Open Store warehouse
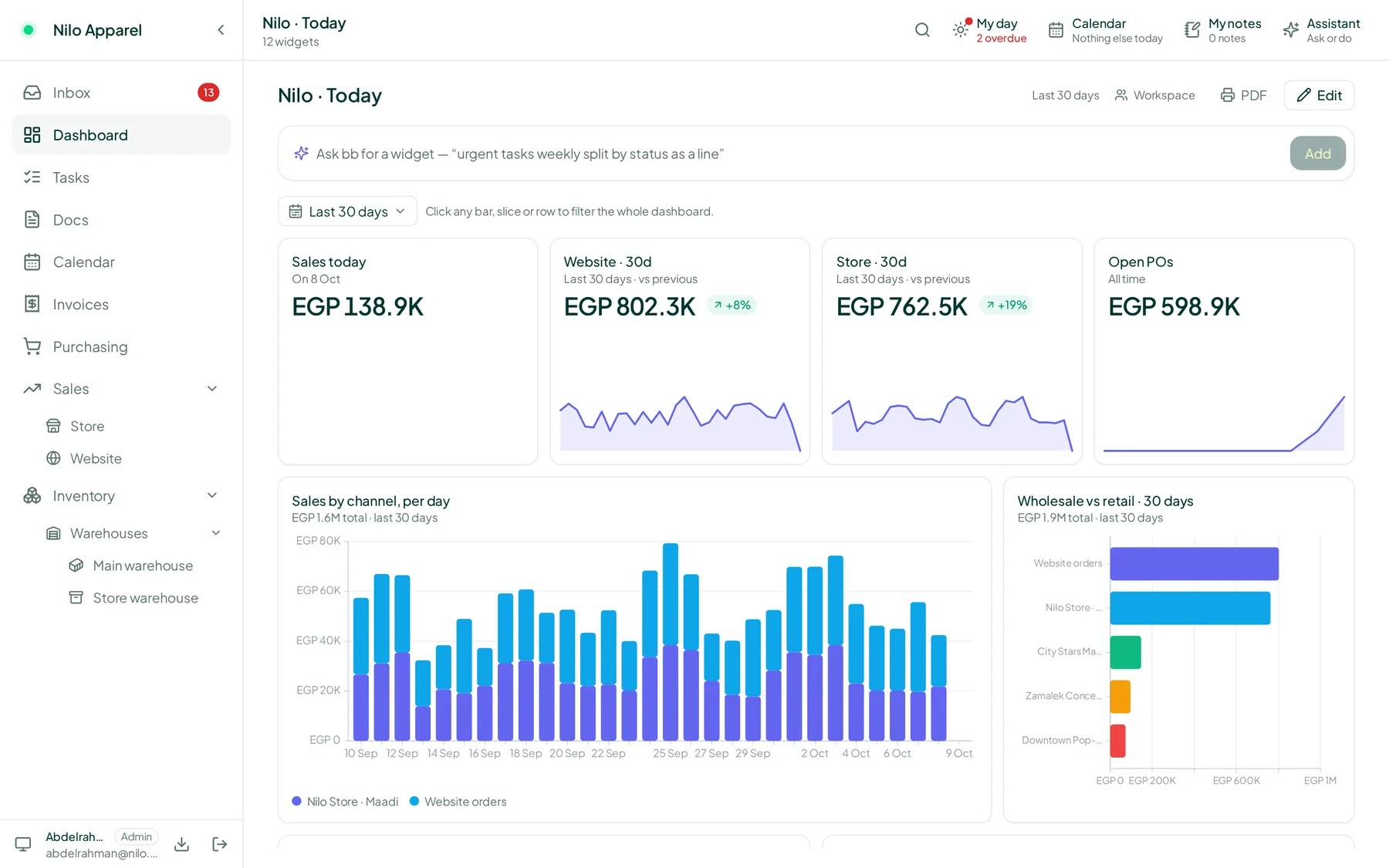This screenshot has height=868, width=1389. 144,598
